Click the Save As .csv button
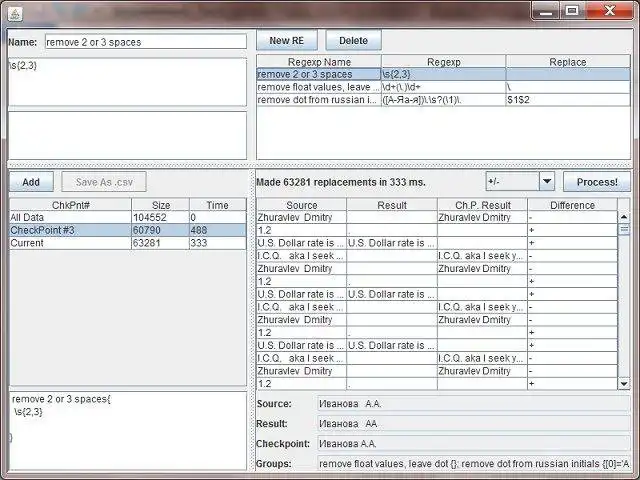The width and height of the screenshot is (640, 480). 104,182
